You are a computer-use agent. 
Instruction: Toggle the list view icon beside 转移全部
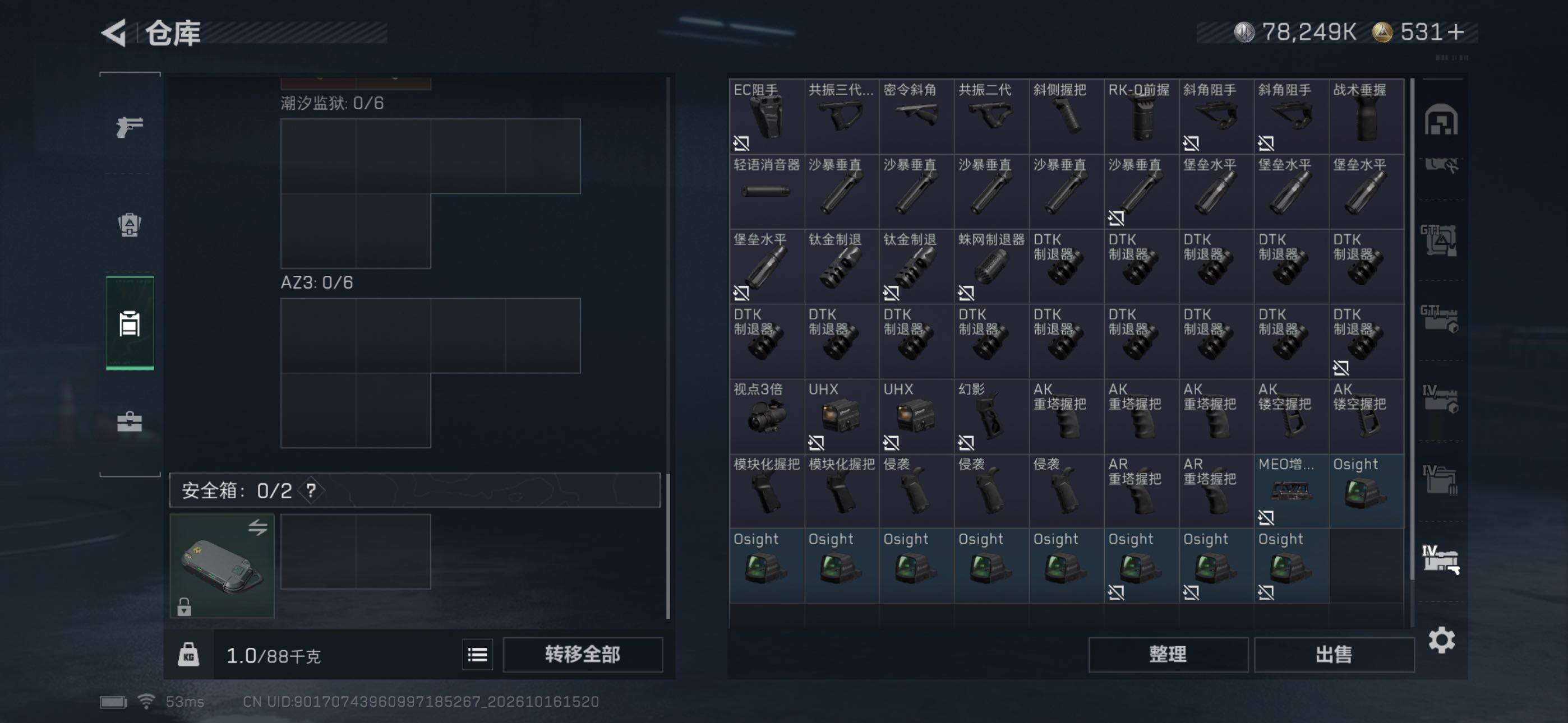tap(477, 654)
